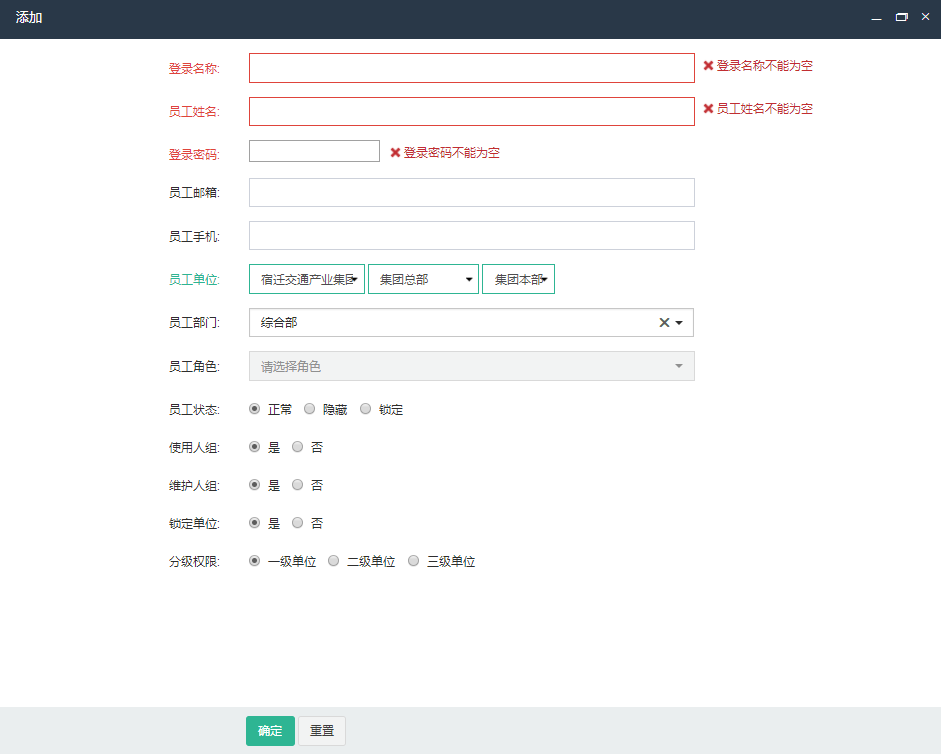Click the 重置 reset button
The height and width of the screenshot is (754, 941).
(x=322, y=731)
